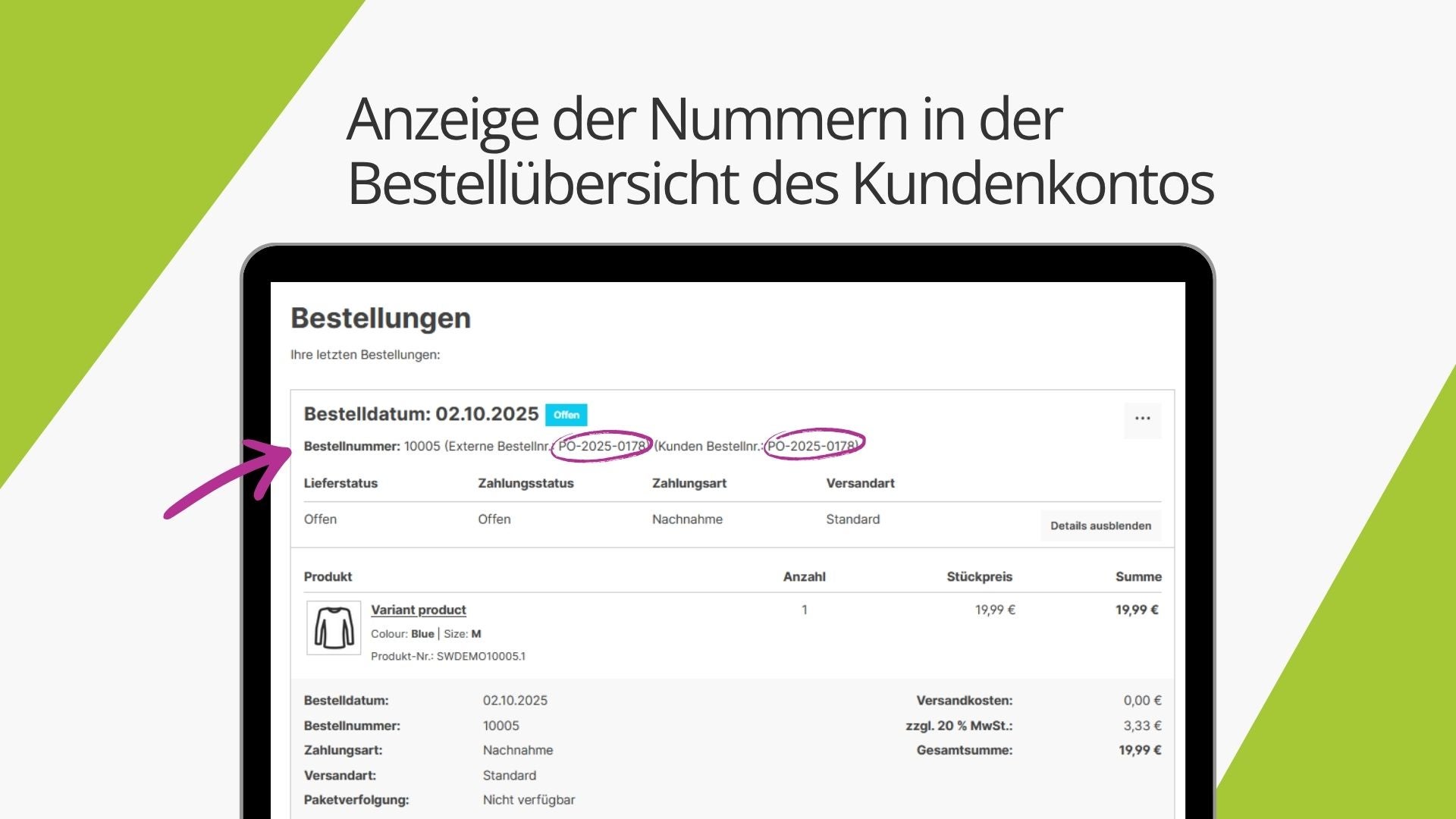Click the Details ausblenden button

coord(1100,526)
